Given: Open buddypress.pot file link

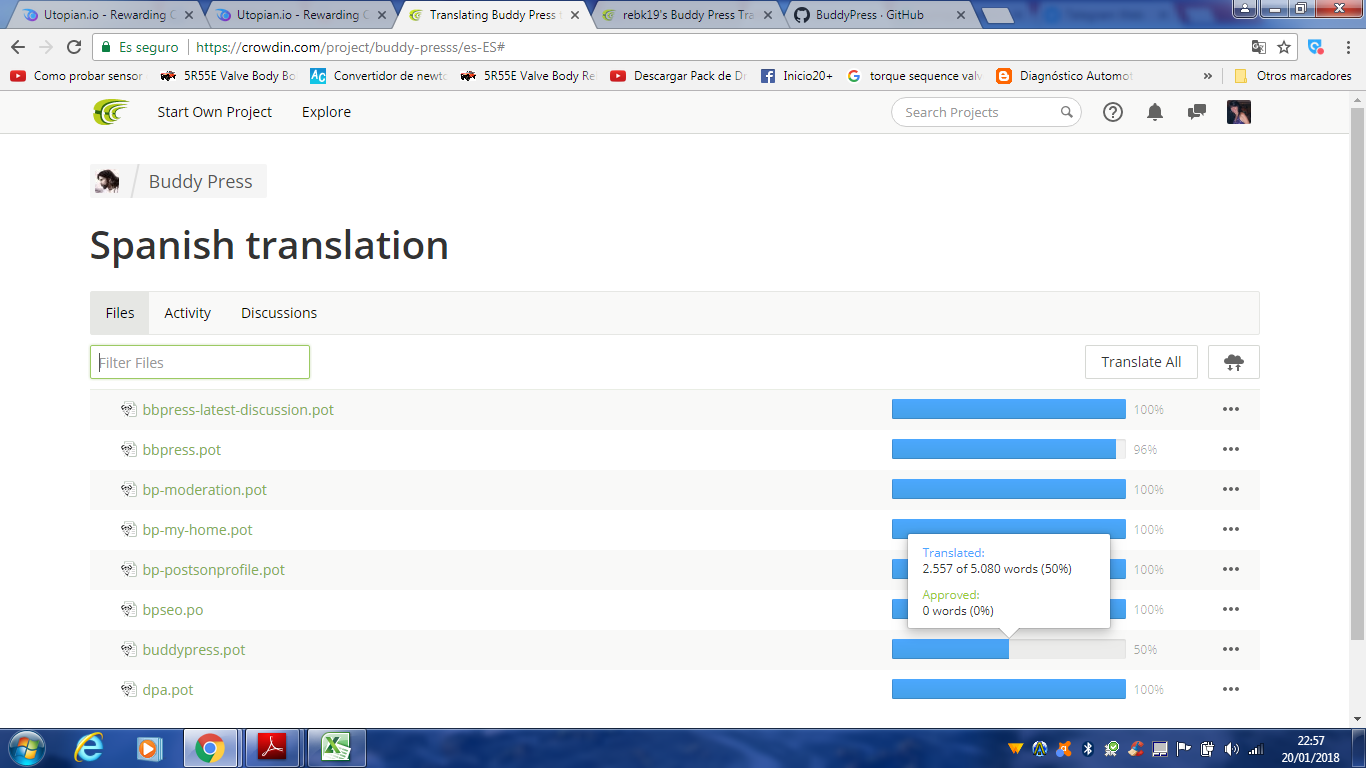Looking at the screenshot, I should pyautogui.click(x=194, y=649).
